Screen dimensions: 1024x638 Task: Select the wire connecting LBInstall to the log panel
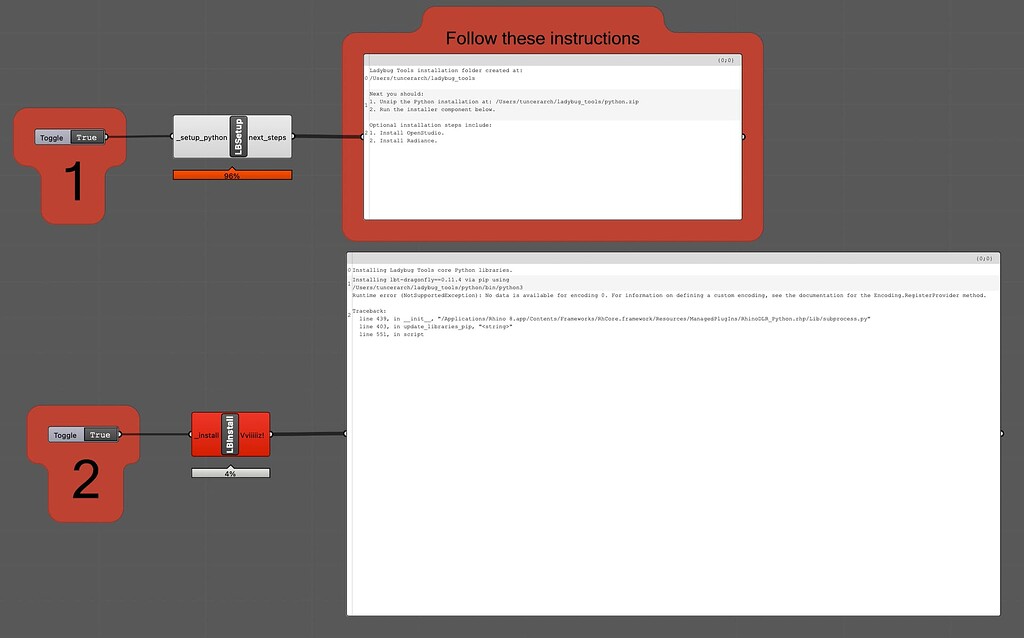(x=310, y=434)
